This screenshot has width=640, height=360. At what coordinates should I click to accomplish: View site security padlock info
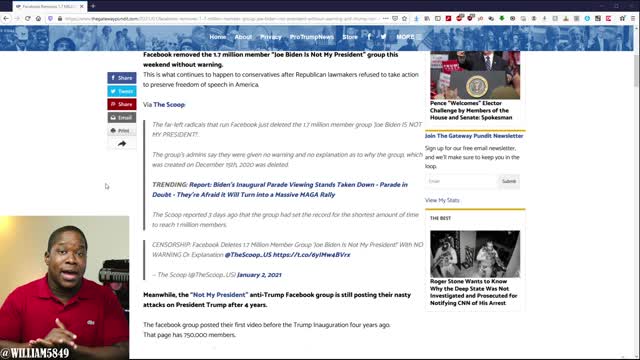[x=60, y=18]
